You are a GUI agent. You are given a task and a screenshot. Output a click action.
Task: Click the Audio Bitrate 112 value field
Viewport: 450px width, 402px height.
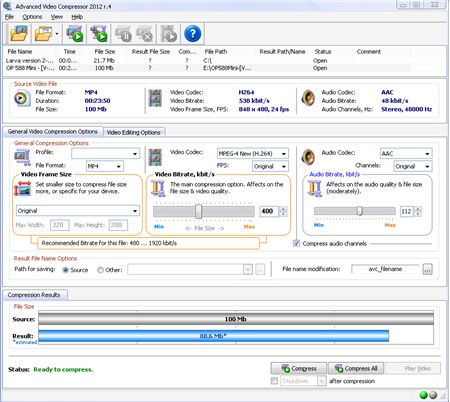pyautogui.click(x=407, y=211)
